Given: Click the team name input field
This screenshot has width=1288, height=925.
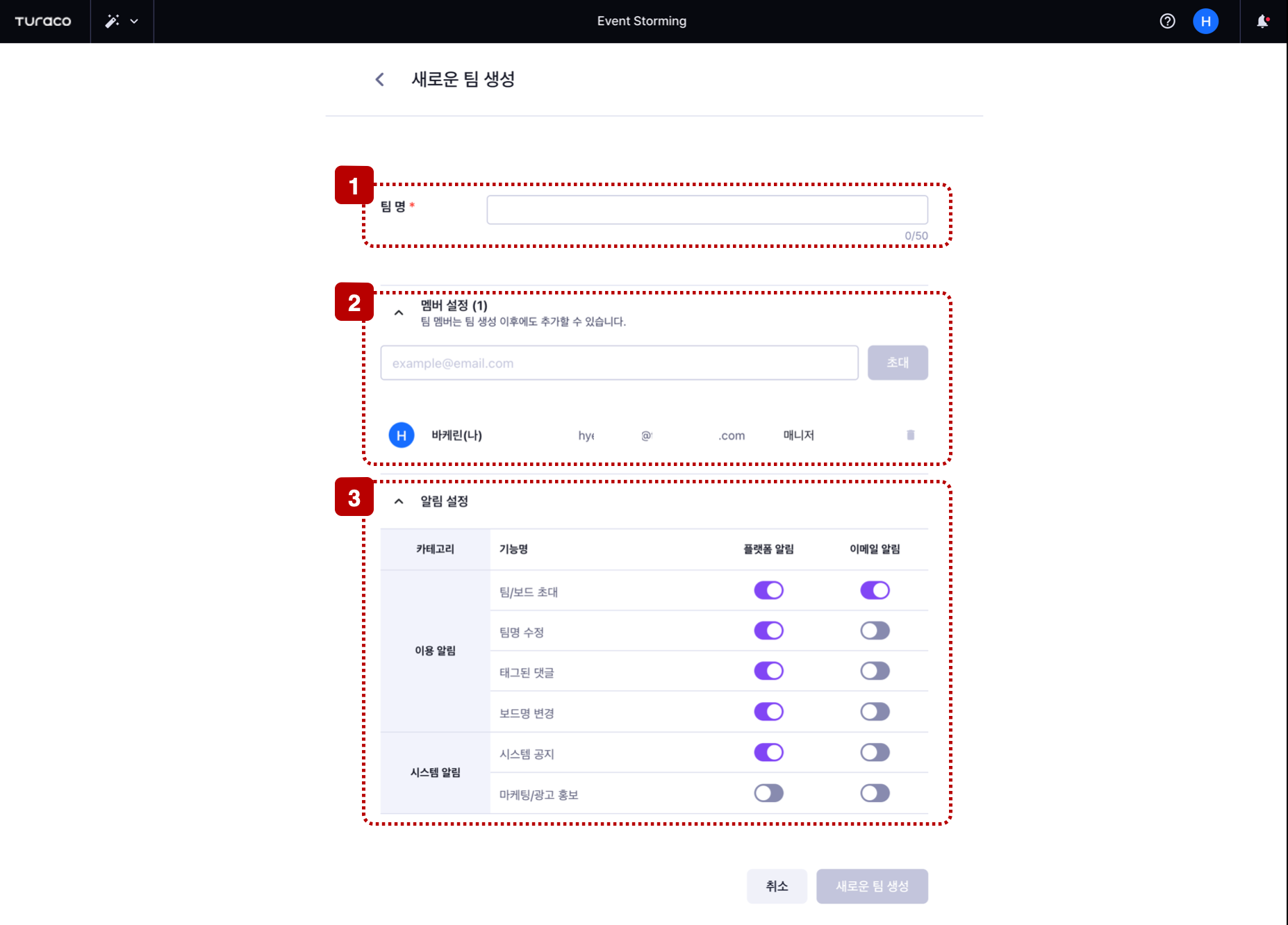Looking at the screenshot, I should pyautogui.click(x=707, y=210).
